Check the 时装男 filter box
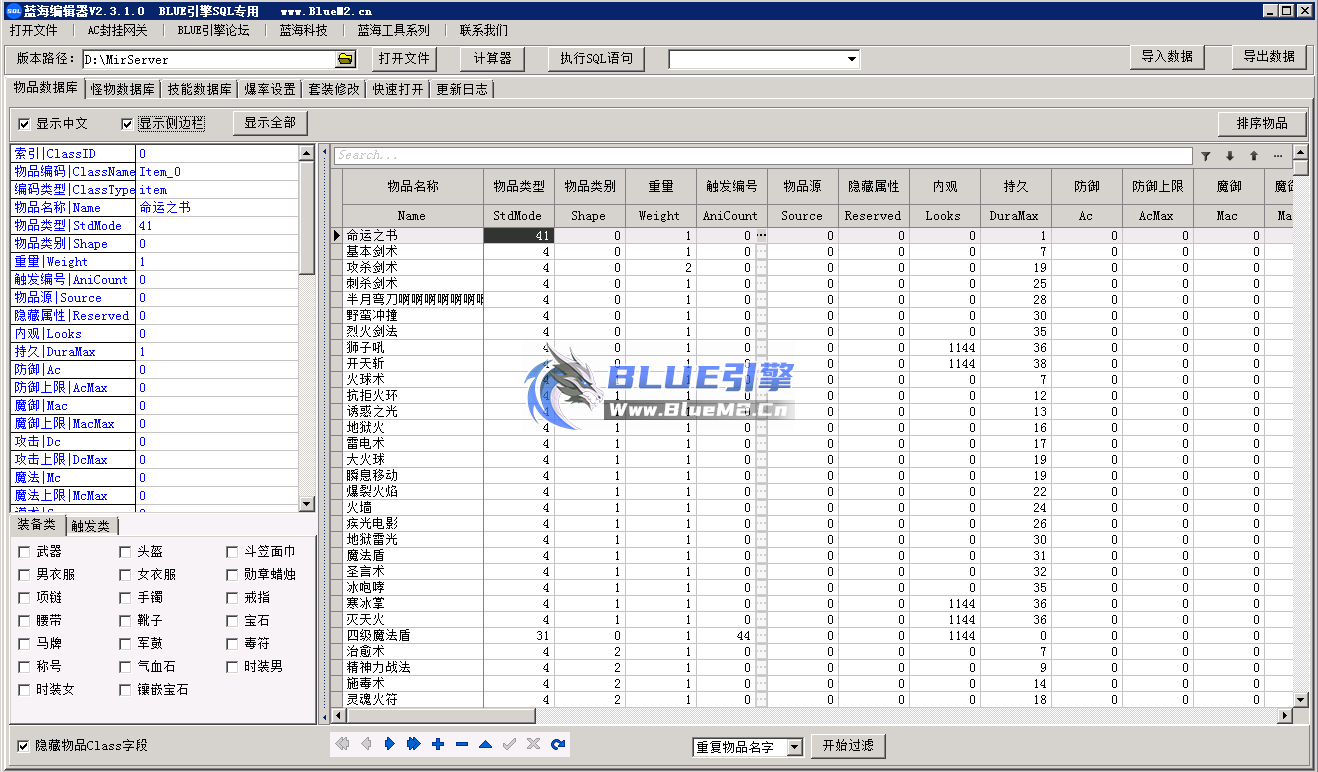Screen dimensions: 1318x772 click(x=232, y=667)
